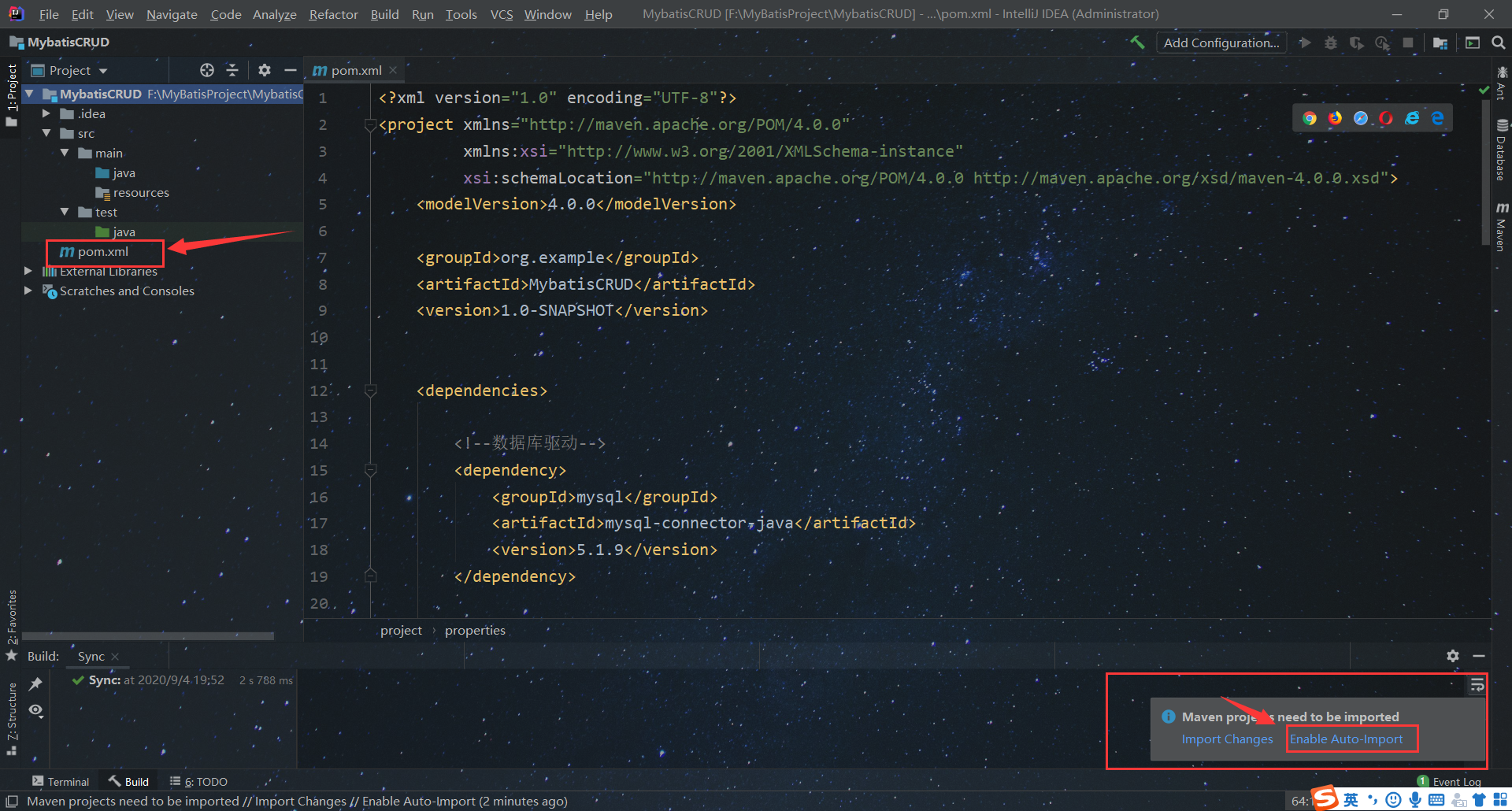The width and height of the screenshot is (1512, 811).
Task: Click the Import Changes link
Action: (x=1227, y=739)
